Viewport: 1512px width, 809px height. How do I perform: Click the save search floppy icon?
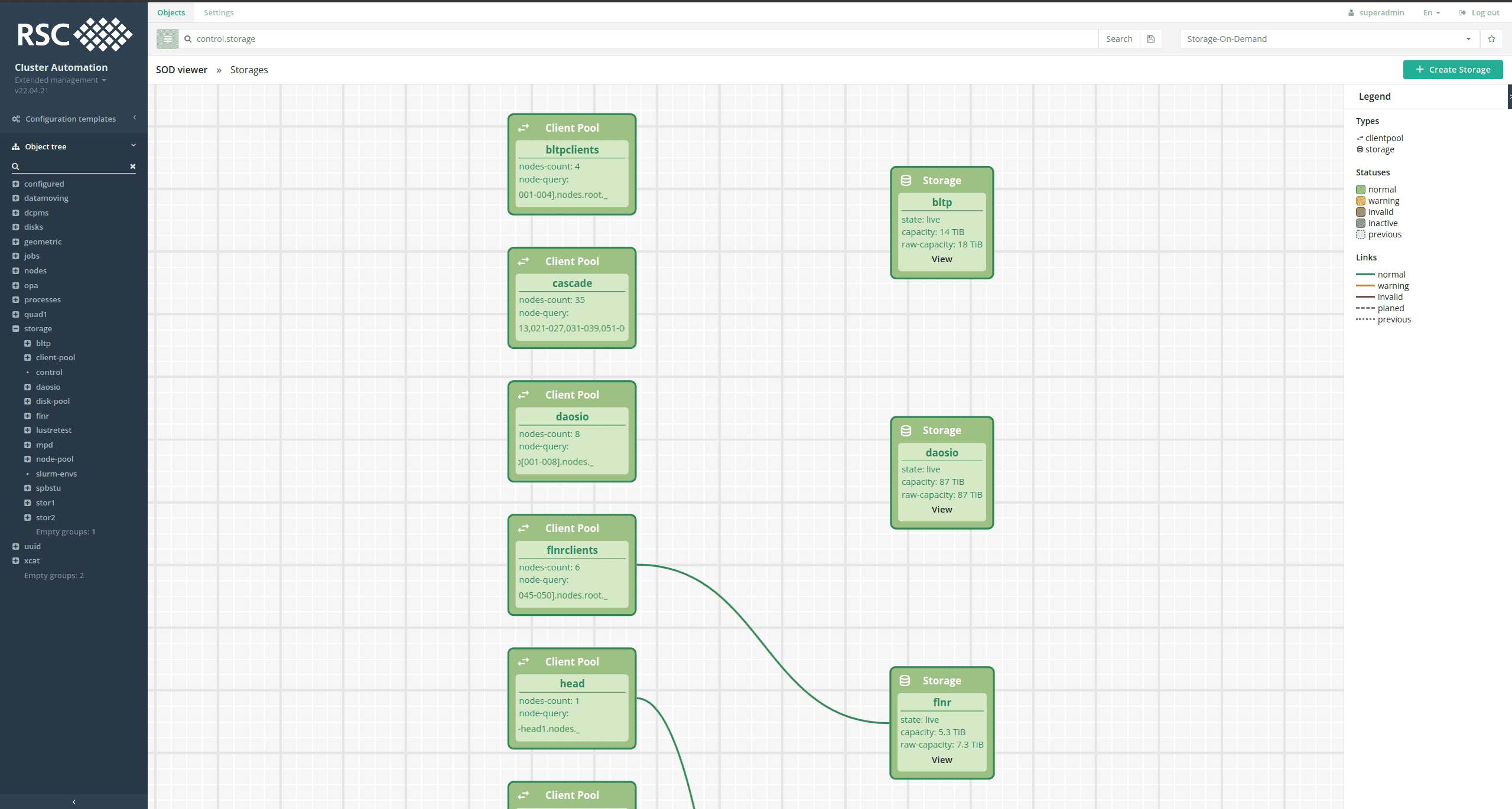[x=1150, y=39]
